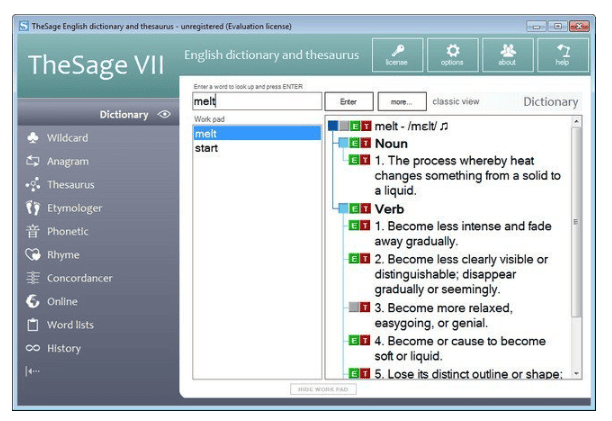612x421 pixels.
Task: Collapse the melt root node blue square
Action: click(x=333, y=126)
